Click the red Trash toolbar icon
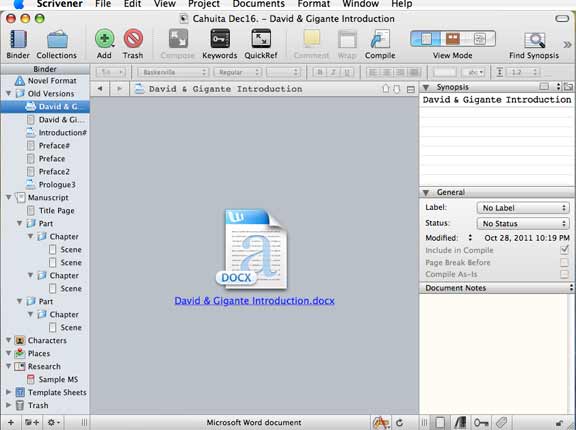Screen dimensions: 576x430 [x=133, y=39]
